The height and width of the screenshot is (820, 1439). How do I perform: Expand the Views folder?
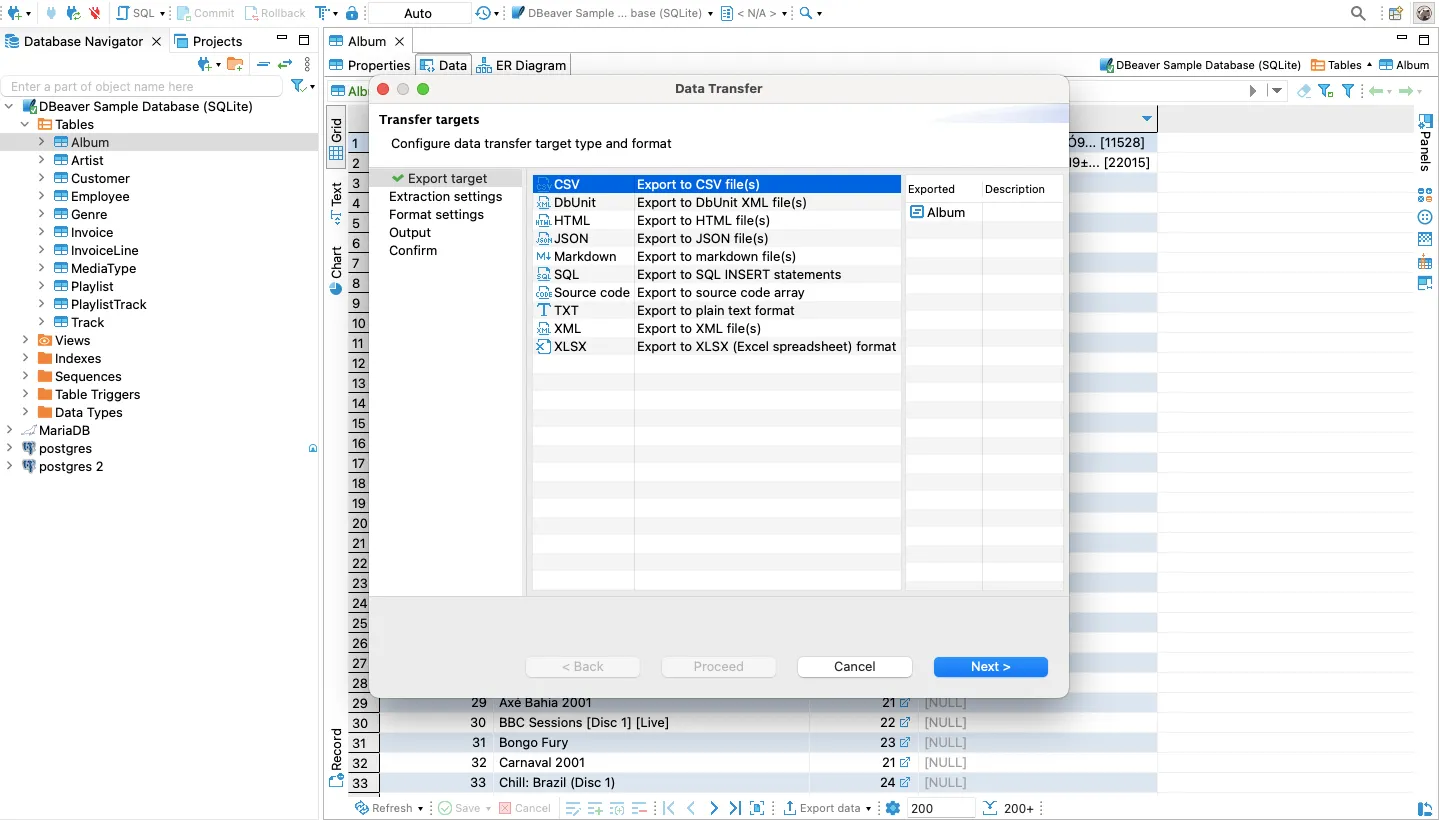pos(25,340)
